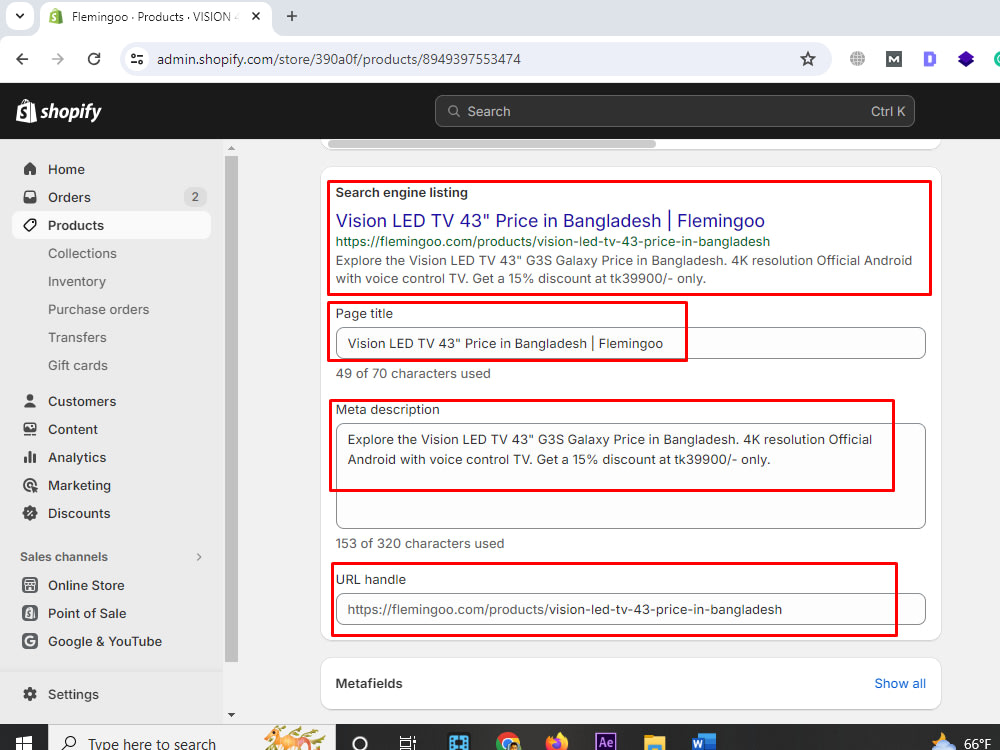This screenshot has width=1000, height=750.
Task: Click the blue diamond extension icon
Action: [x=966, y=59]
